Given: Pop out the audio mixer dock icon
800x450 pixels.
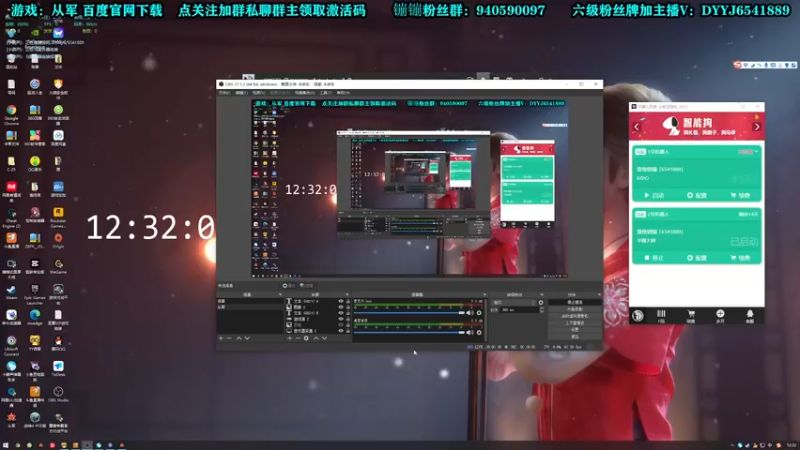Looking at the screenshot, I should pyautogui.click(x=484, y=295).
